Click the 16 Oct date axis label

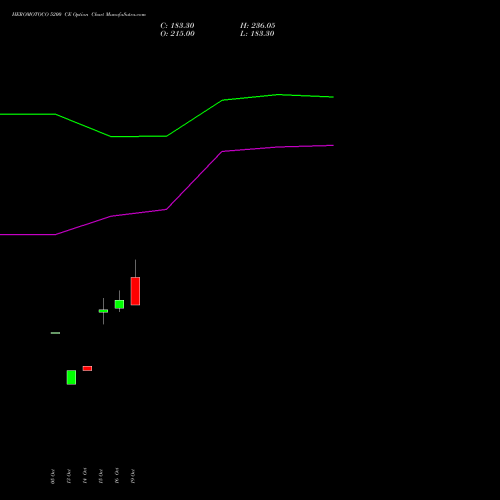(117, 476)
